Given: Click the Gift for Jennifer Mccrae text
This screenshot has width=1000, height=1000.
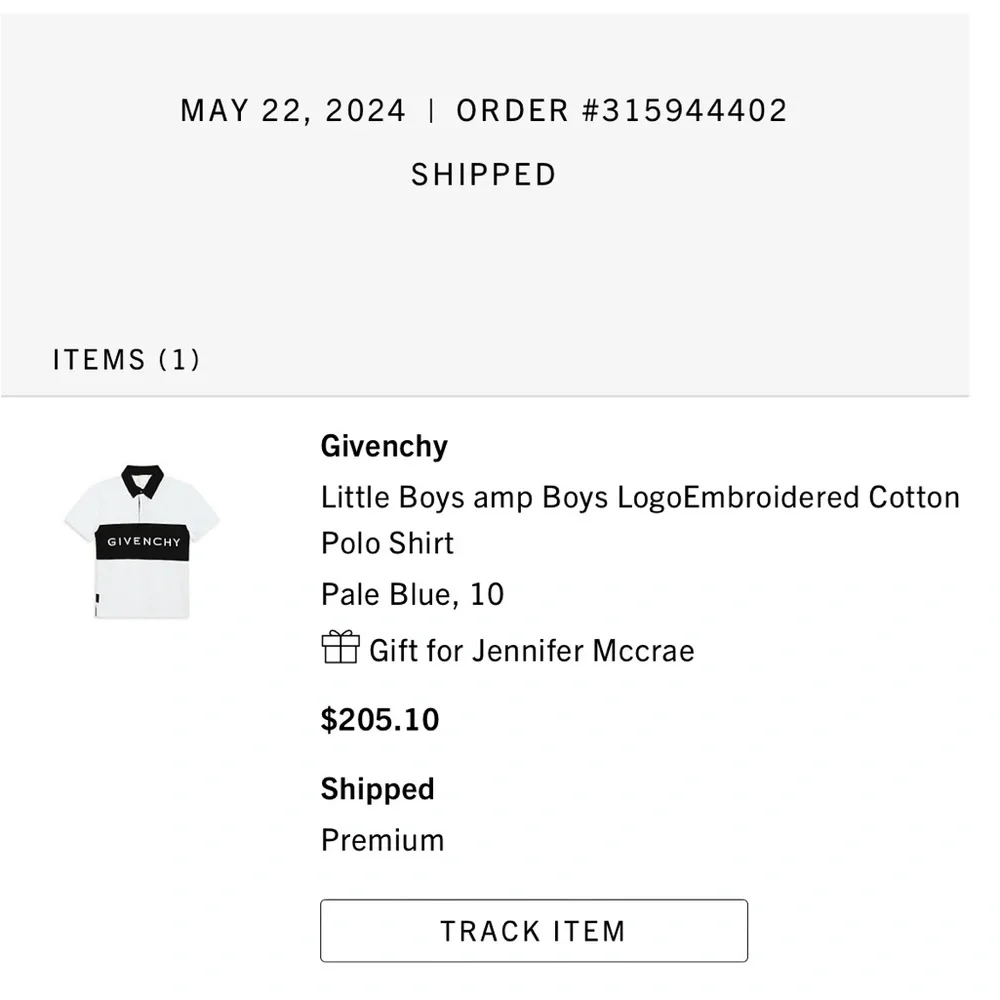Looking at the screenshot, I should coord(531,651).
